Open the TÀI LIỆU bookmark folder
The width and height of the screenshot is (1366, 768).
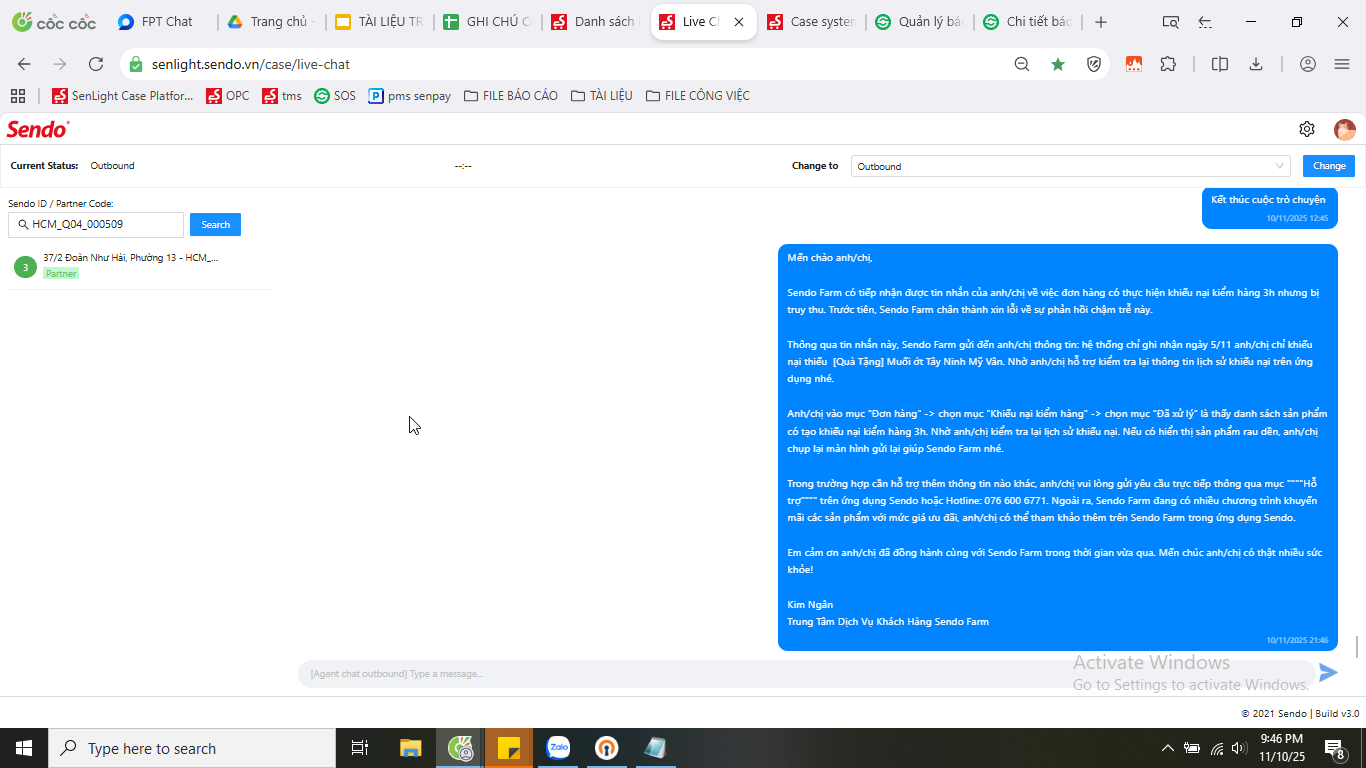click(x=601, y=96)
